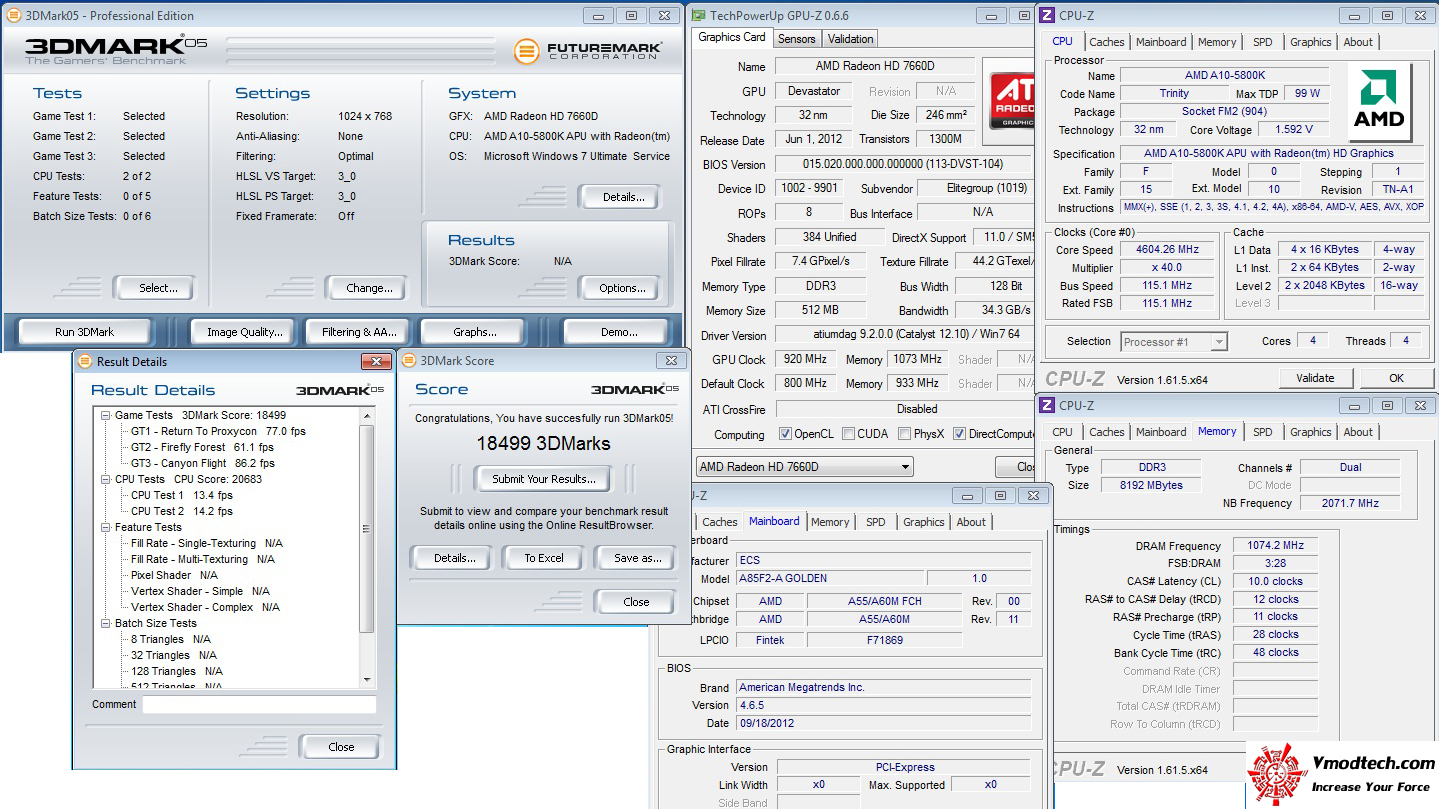Toggle the DirectCompute checkbox in GPU-Z
1439x809 pixels.
959,434
